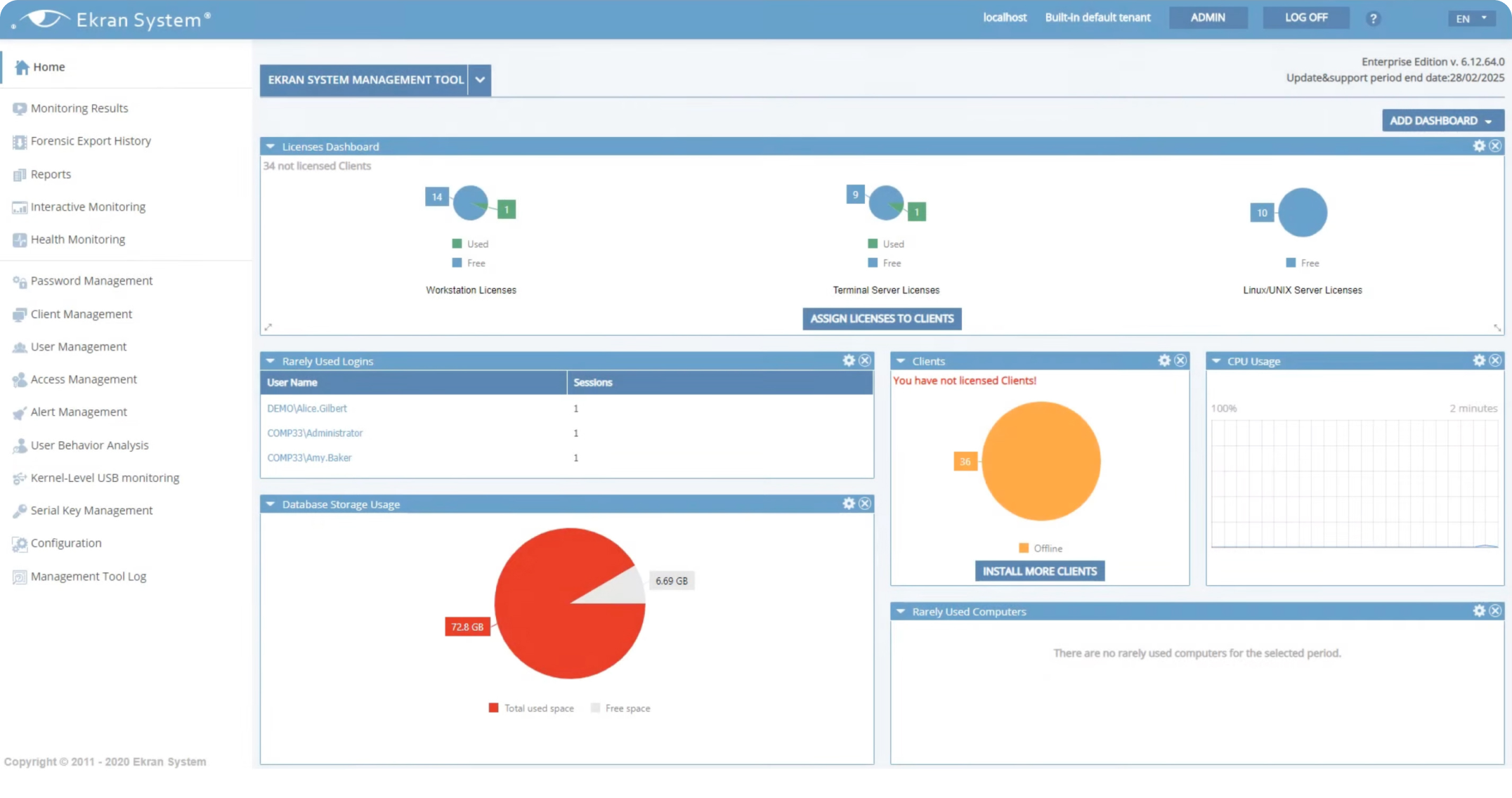1512x798 pixels.
Task: Open Clients widget settings gear
Action: [x=1164, y=361]
